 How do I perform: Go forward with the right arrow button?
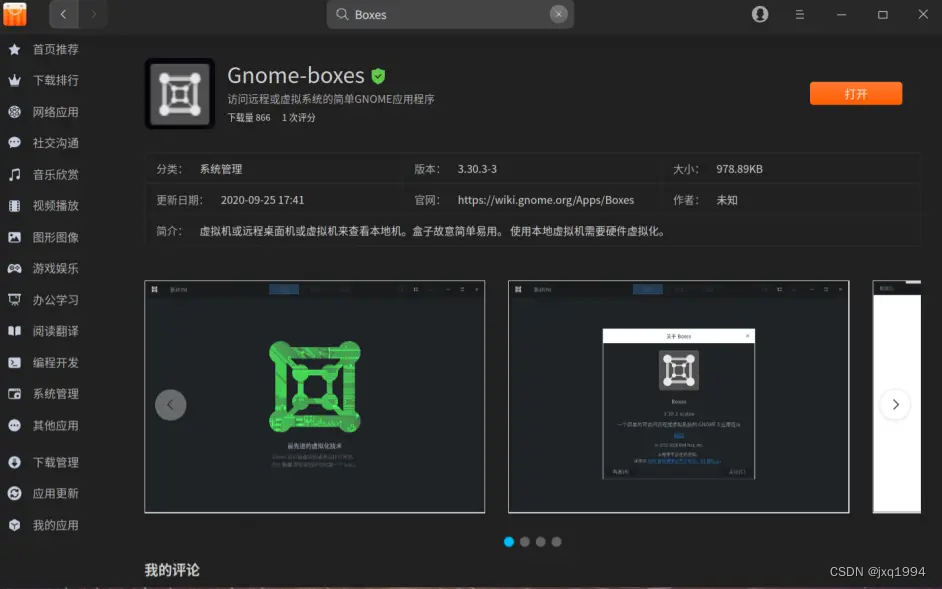[93, 14]
